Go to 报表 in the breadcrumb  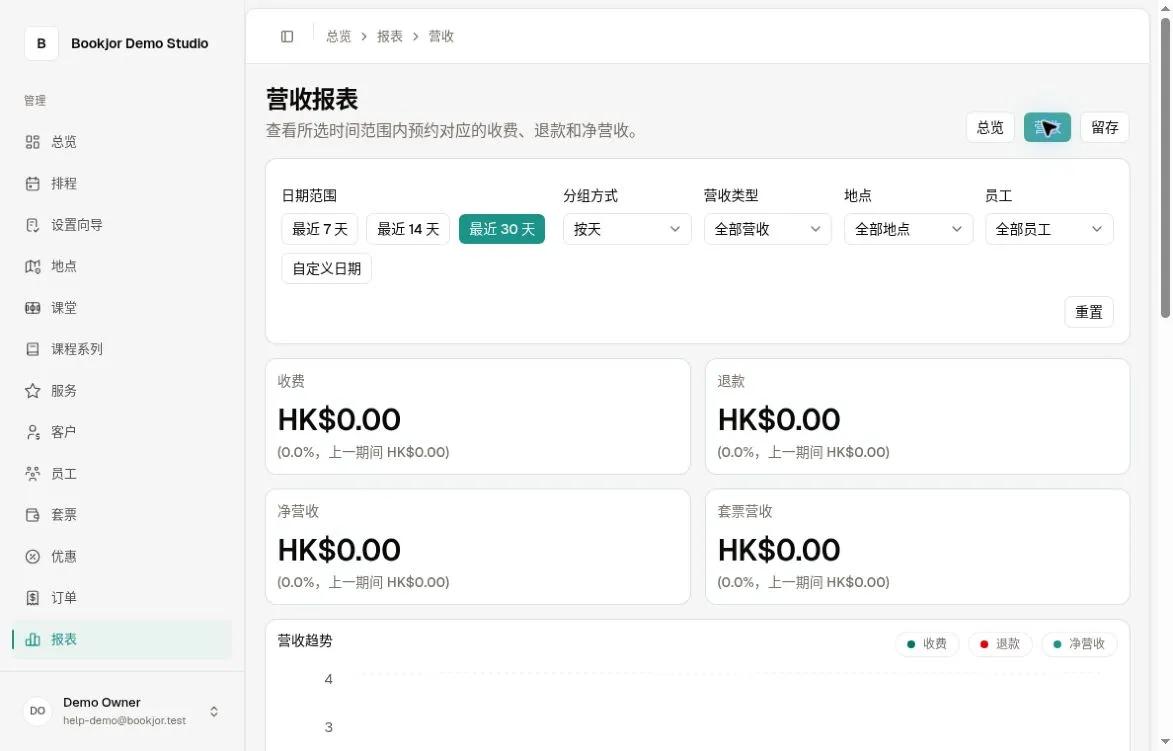click(x=390, y=37)
